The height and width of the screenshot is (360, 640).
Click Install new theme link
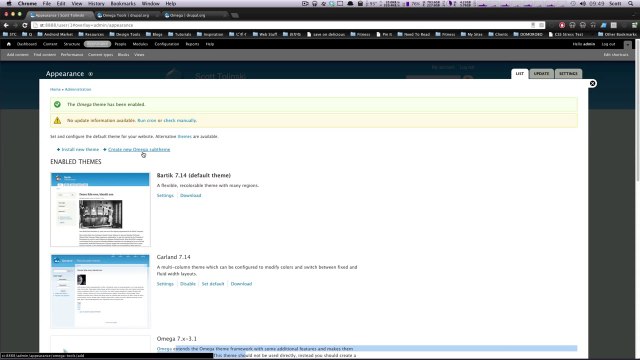(x=80, y=149)
